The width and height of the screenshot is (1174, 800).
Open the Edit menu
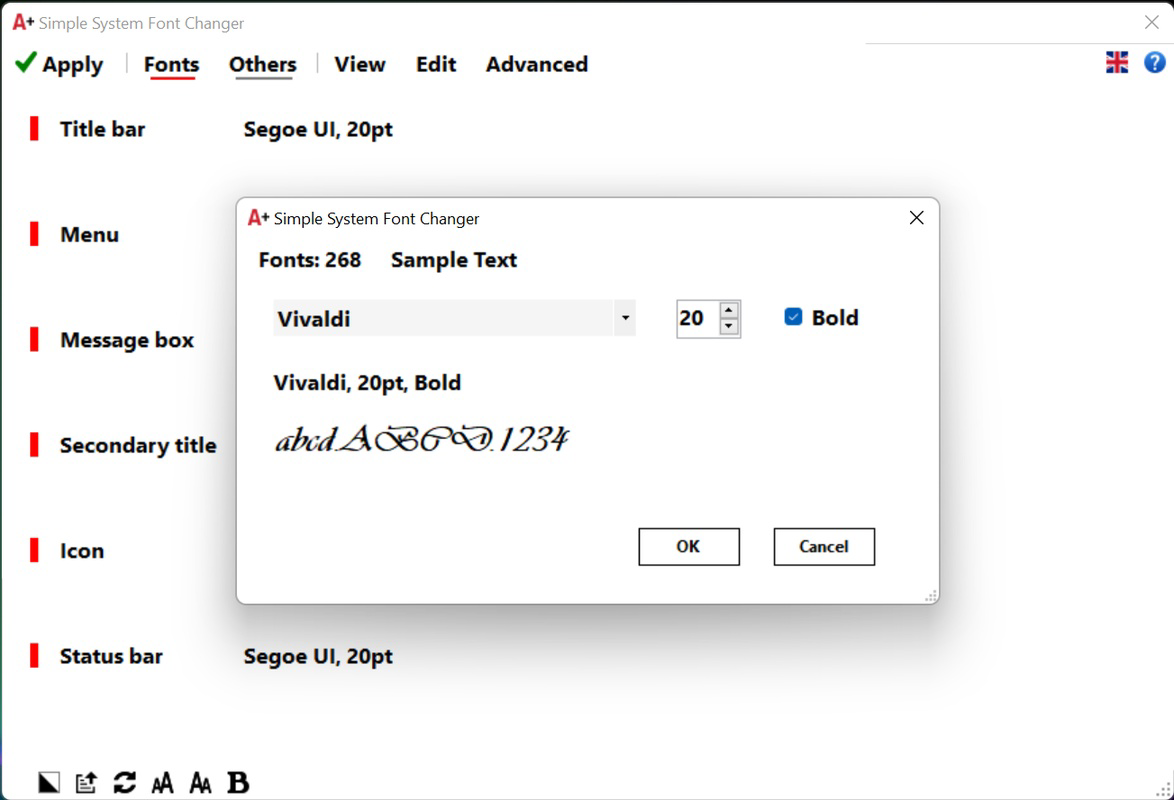437,64
